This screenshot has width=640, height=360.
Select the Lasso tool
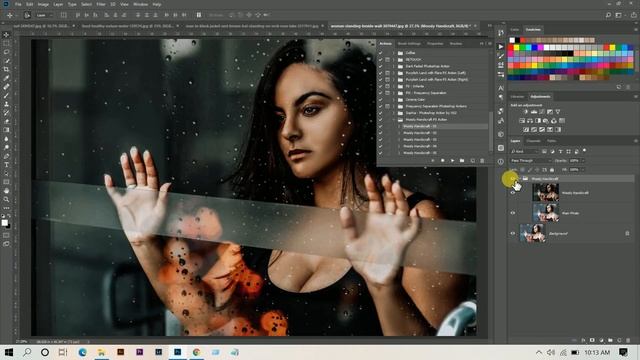[6, 52]
